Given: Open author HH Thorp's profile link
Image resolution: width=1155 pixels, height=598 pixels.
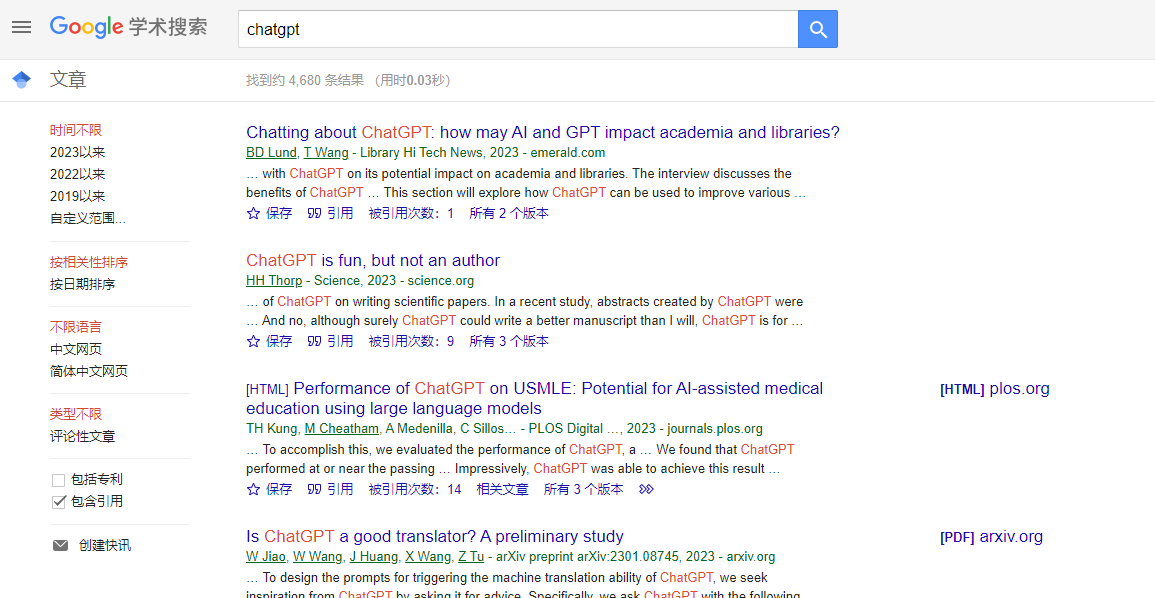Looking at the screenshot, I should tap(273, 280).
